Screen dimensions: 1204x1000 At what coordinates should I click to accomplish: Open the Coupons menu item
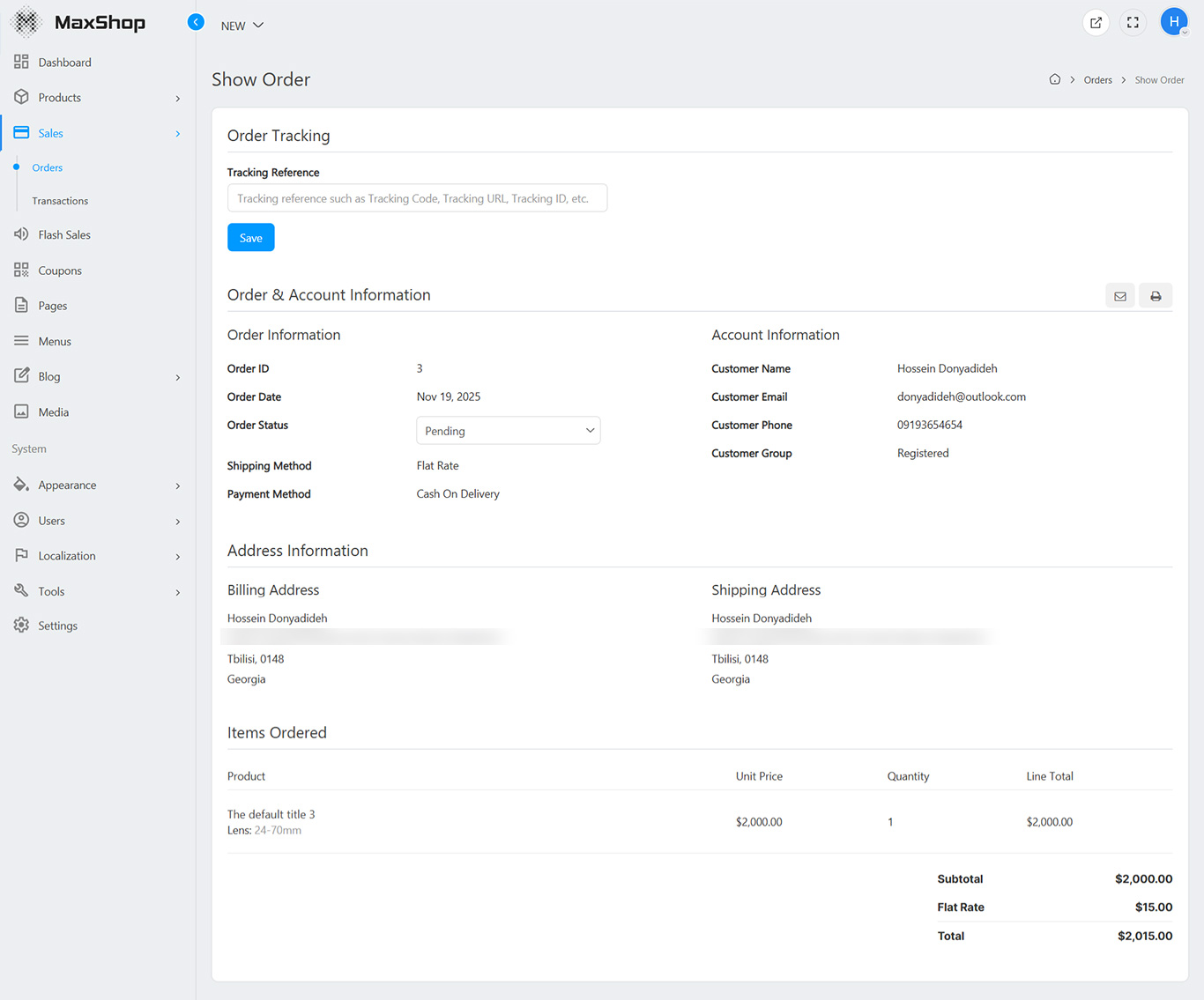coord(60,270)
